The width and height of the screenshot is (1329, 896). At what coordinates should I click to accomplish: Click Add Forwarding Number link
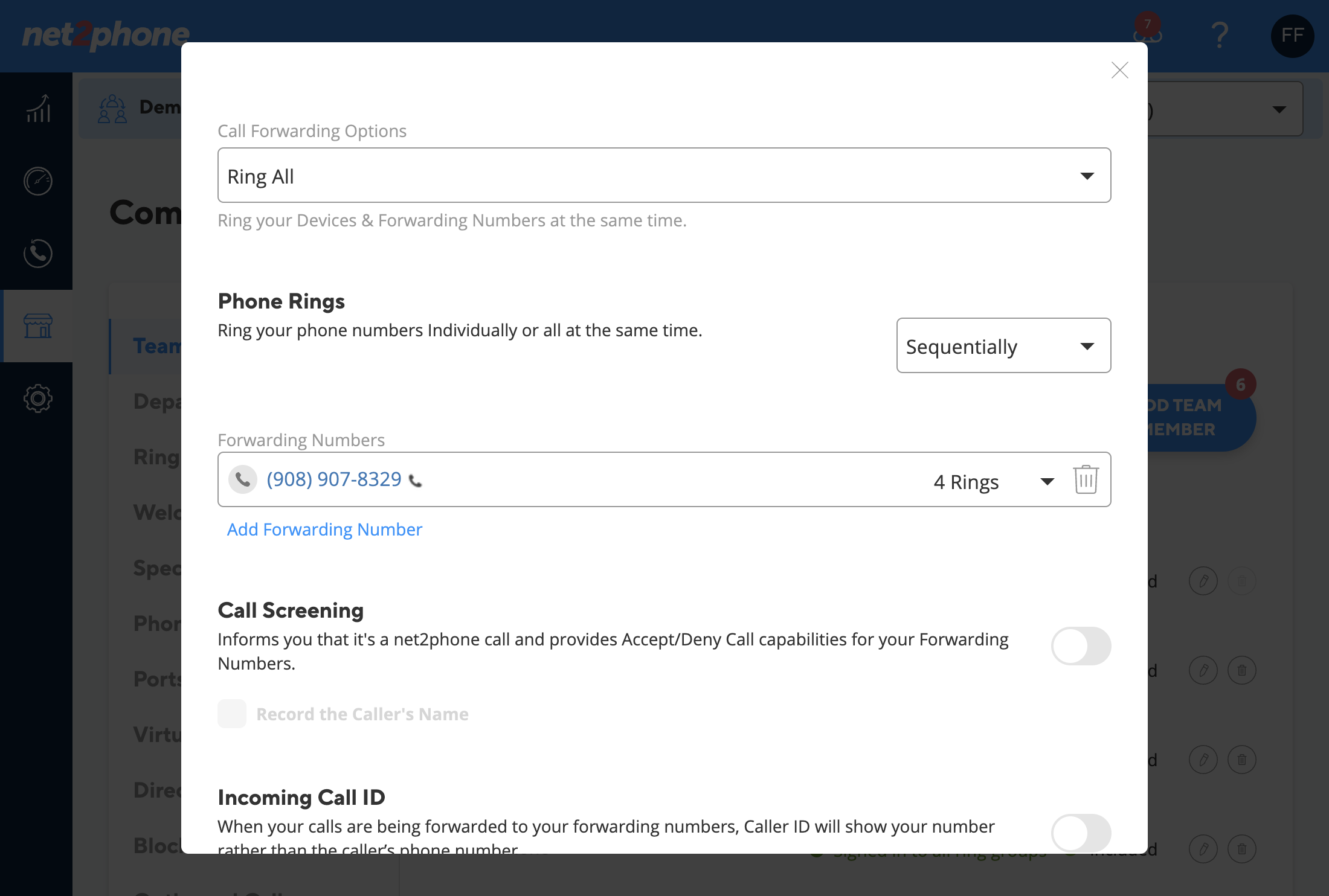[x=324, y=529]
